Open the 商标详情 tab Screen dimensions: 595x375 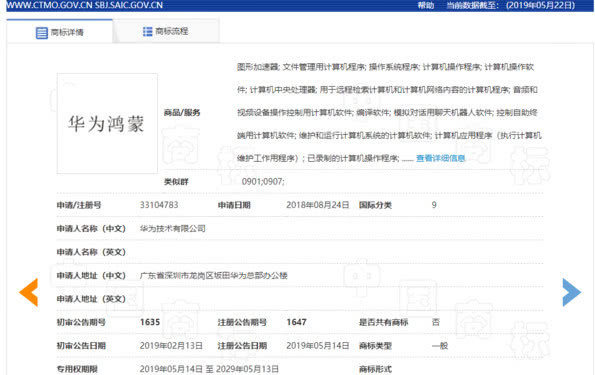point(60,32)
